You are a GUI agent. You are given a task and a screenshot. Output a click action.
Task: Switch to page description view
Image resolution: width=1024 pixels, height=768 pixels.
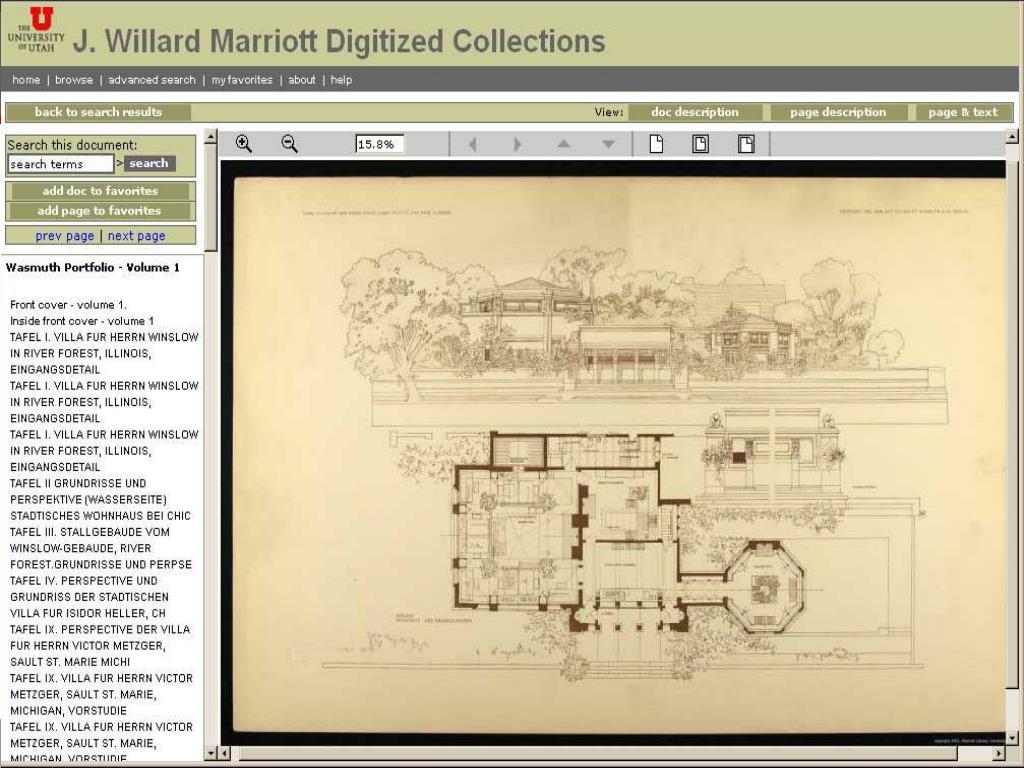coord(839,112)
